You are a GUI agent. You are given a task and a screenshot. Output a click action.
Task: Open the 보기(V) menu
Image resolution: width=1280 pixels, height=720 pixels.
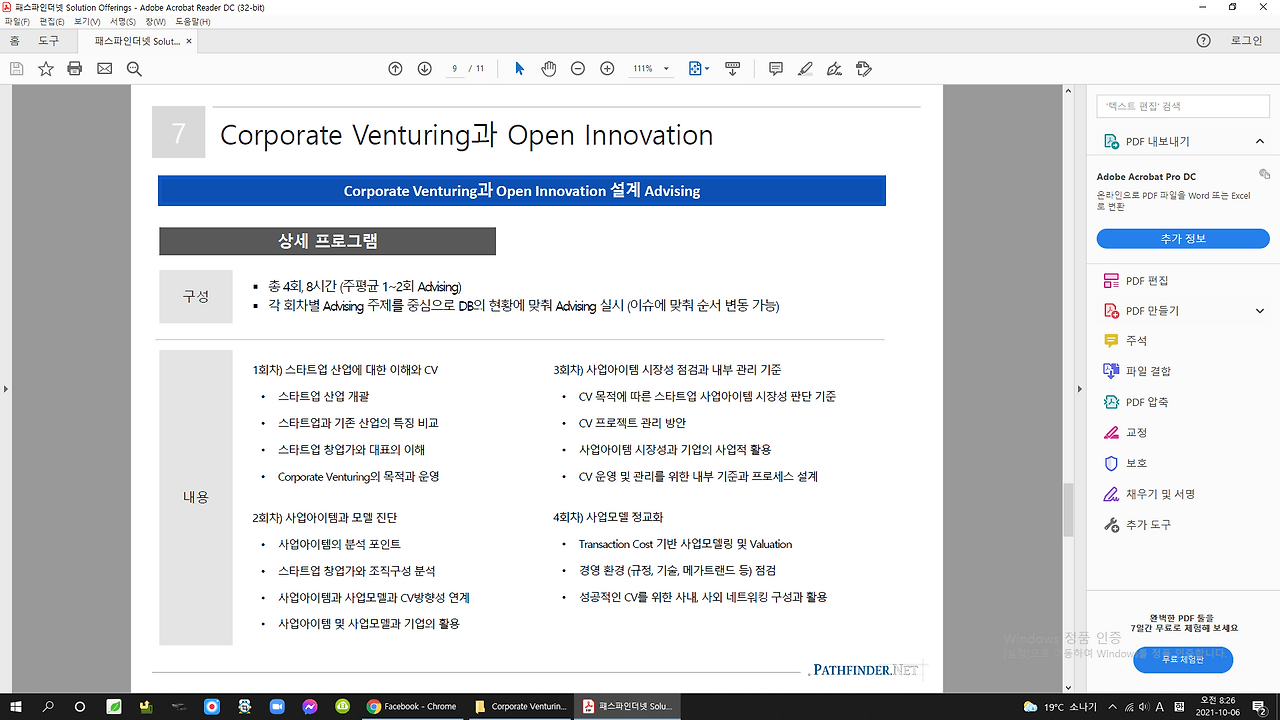pos(88,21)
